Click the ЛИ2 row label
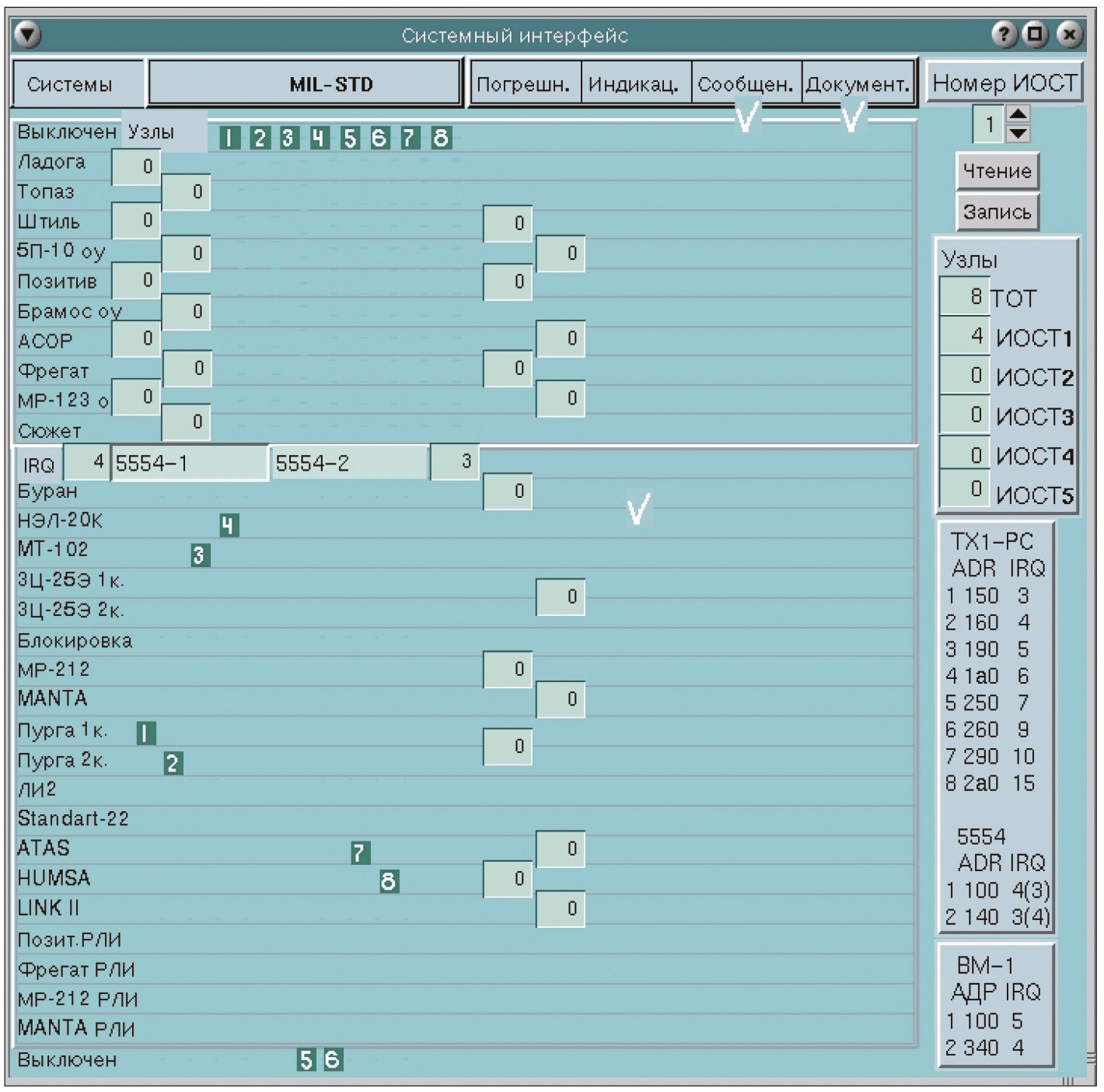Image resolution: width=1104 pixels, height=1092 pixels. click(x=37, y=789)
